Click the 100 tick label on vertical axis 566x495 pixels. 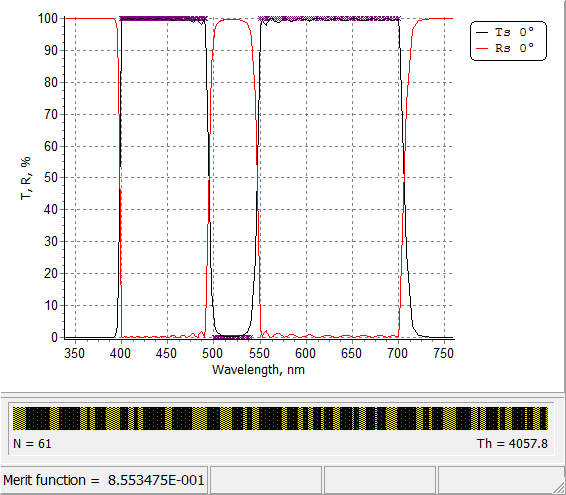click(x=48, y=18)
